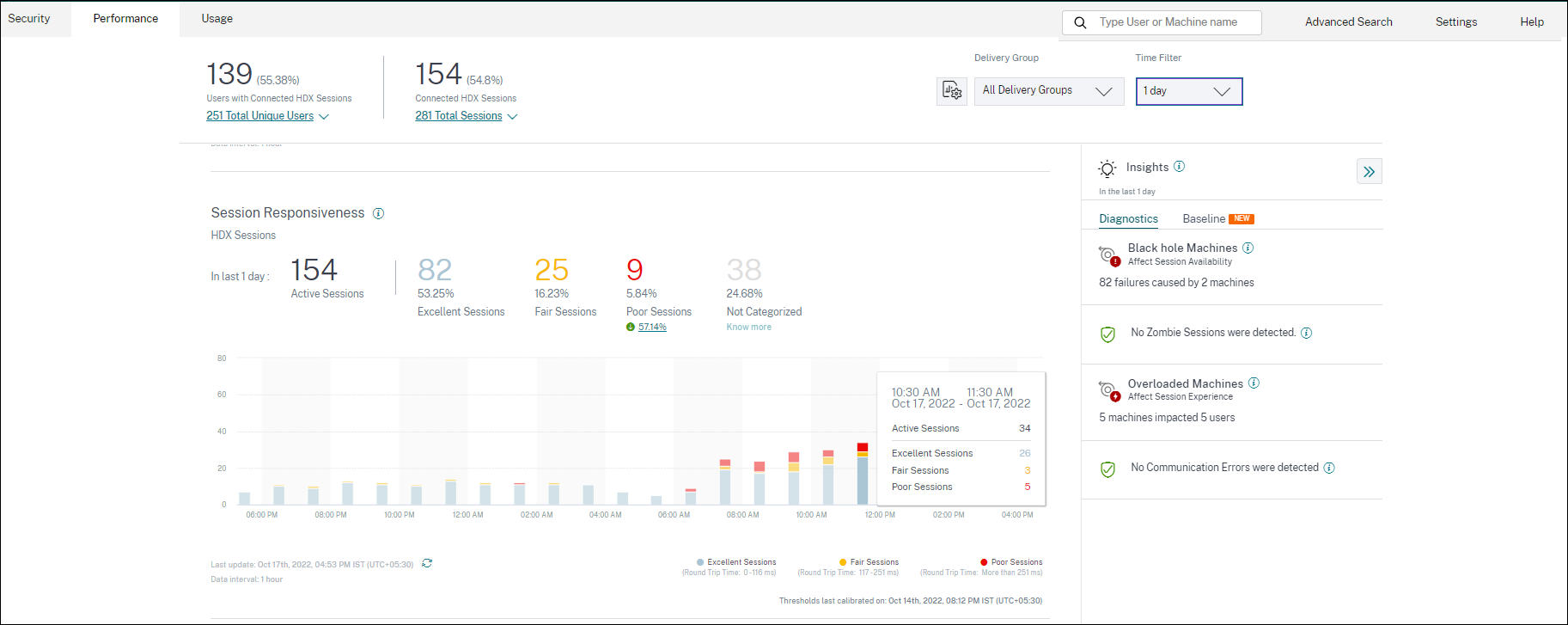The image size is (1568, 625).
Task: Click info icon next to Session Responsiveness
Action: 378,213
